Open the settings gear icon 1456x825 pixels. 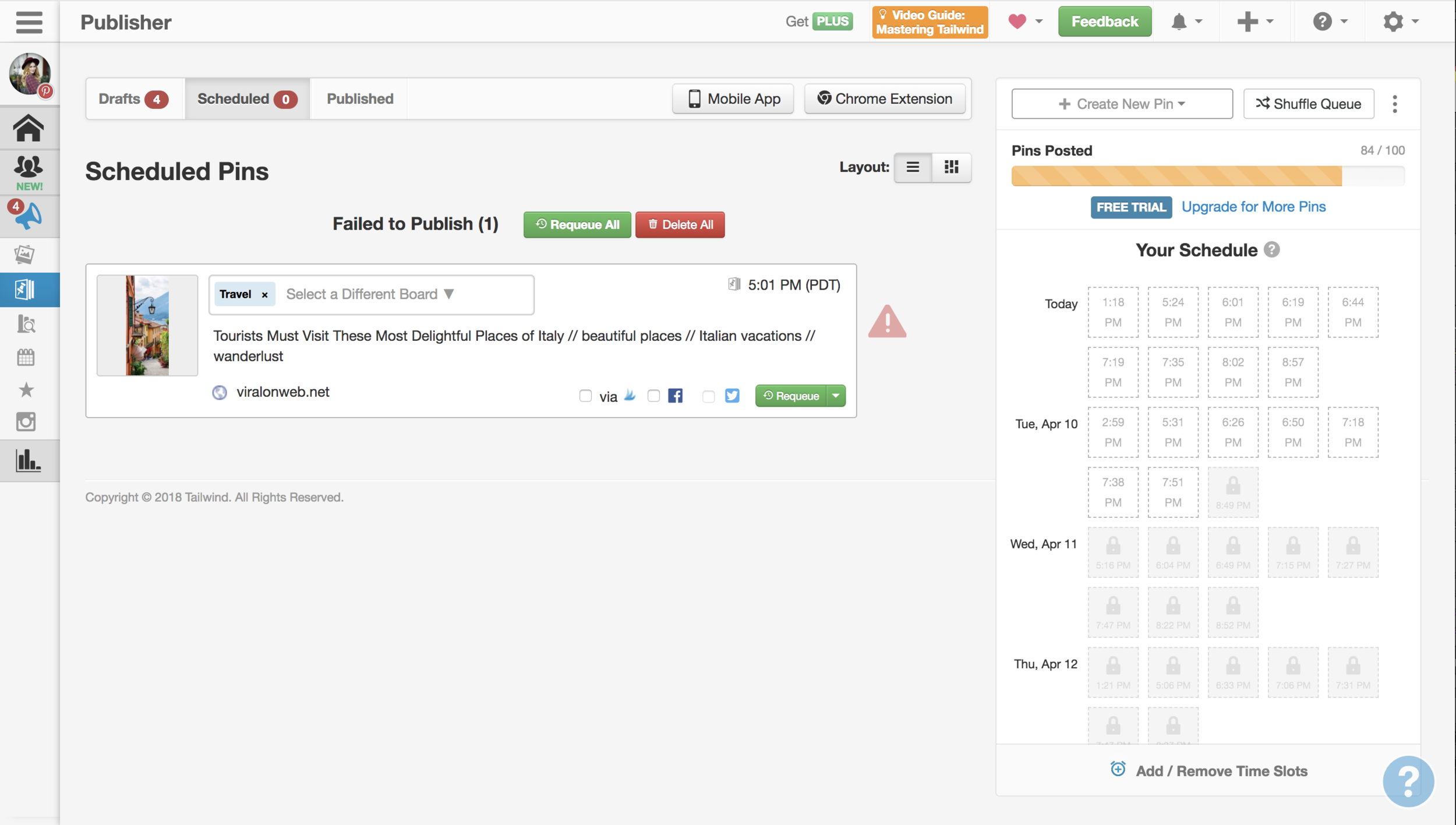[1393, 22]
